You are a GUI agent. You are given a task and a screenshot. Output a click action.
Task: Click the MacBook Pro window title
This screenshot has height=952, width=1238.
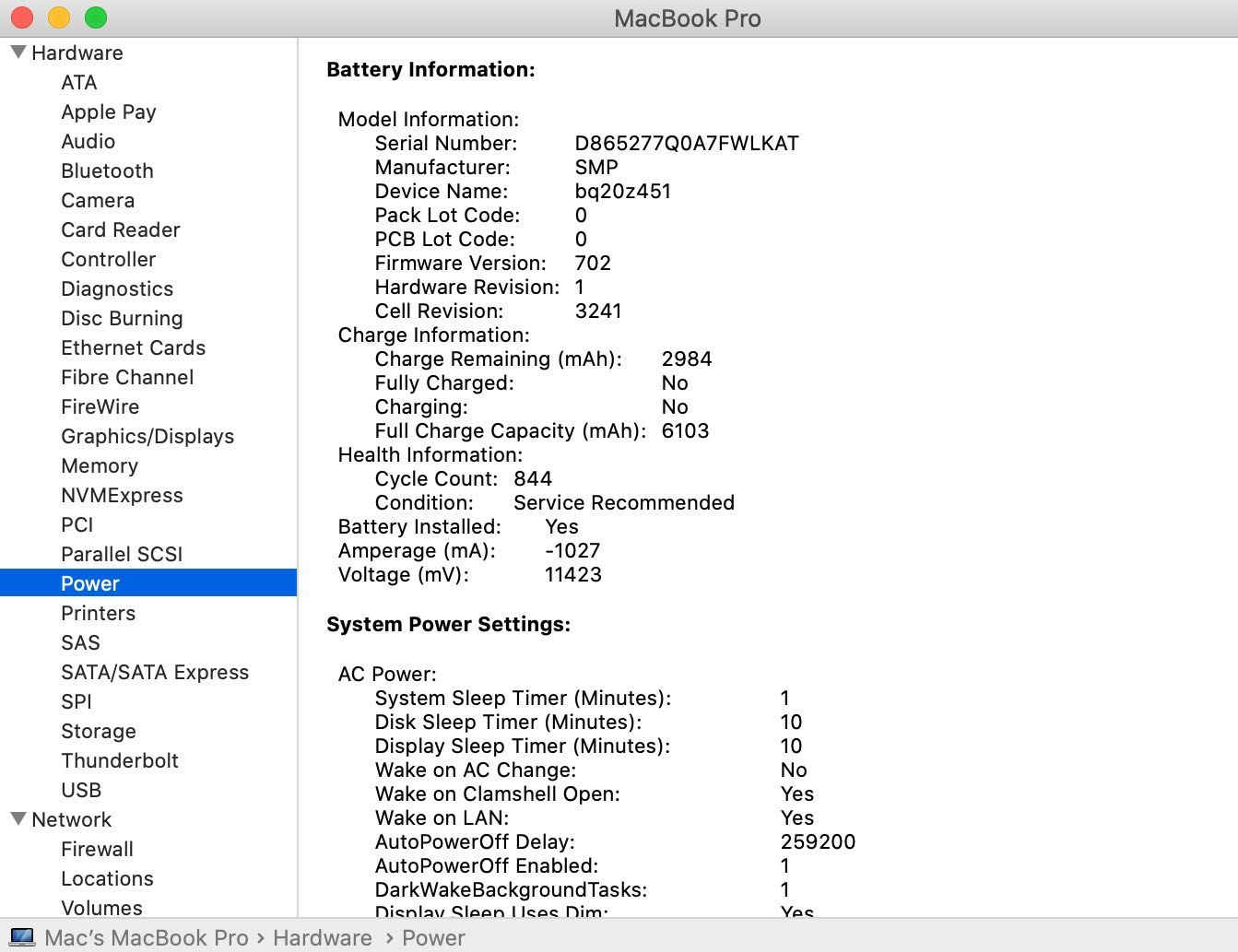688,18
